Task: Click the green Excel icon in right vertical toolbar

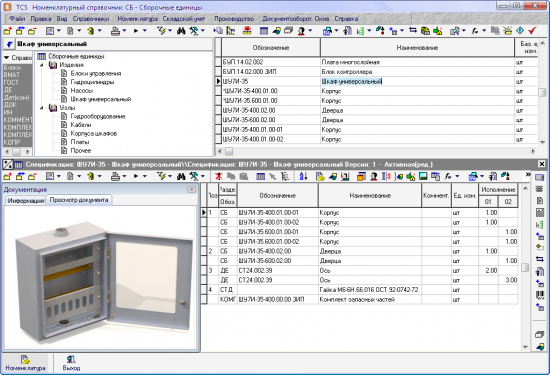Action: tap(540, 225)
